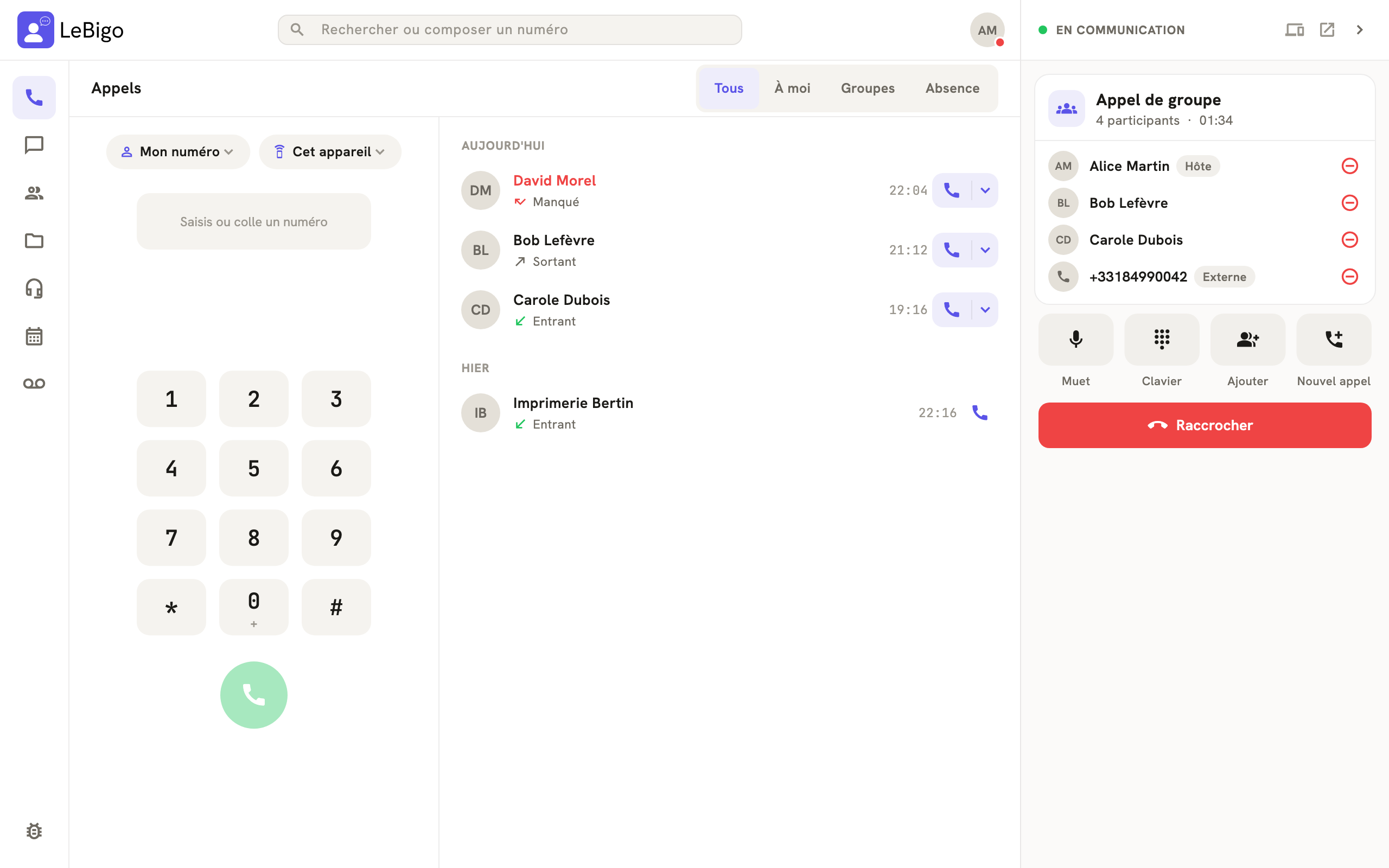Expand the Mon numéro dropdown
1389x868 pixels.
pos(178,151)
